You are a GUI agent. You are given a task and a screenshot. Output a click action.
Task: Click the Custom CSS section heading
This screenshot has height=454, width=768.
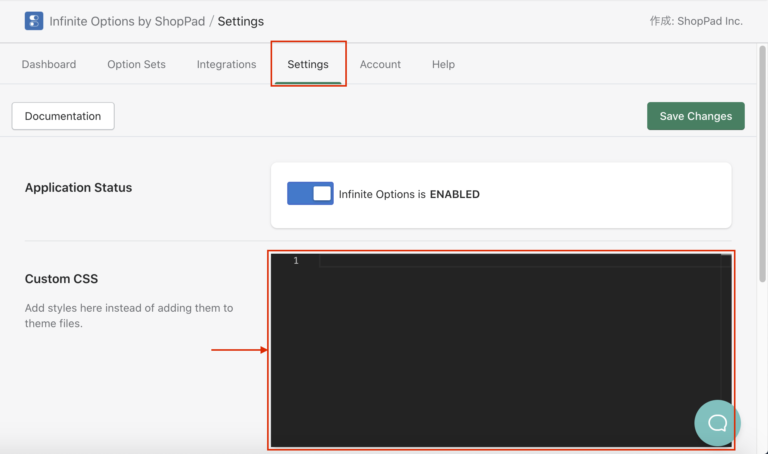(x=62, y=279)
